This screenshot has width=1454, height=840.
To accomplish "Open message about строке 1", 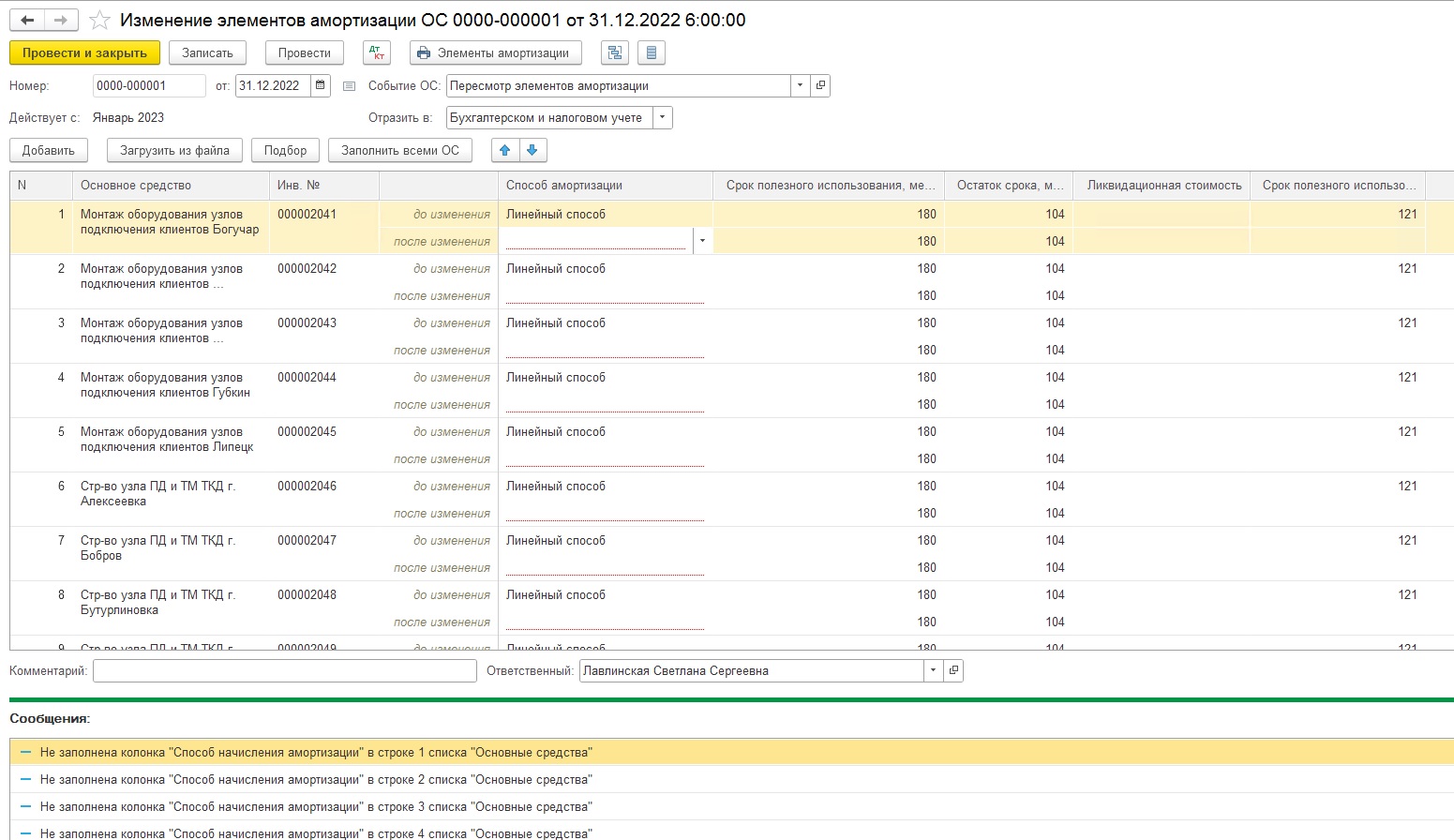I will click(x=731, y=752).
